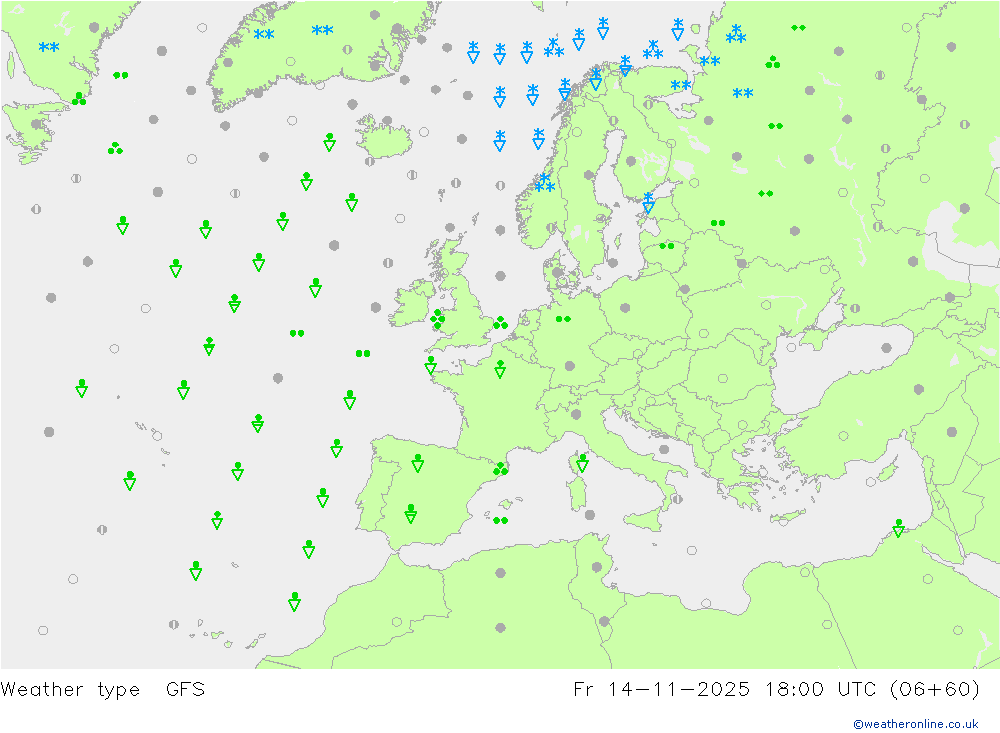Select the shower symbol over northern Spain
Screen dimensions: 1000x733
pyautogui.click(x=418, y=463)
